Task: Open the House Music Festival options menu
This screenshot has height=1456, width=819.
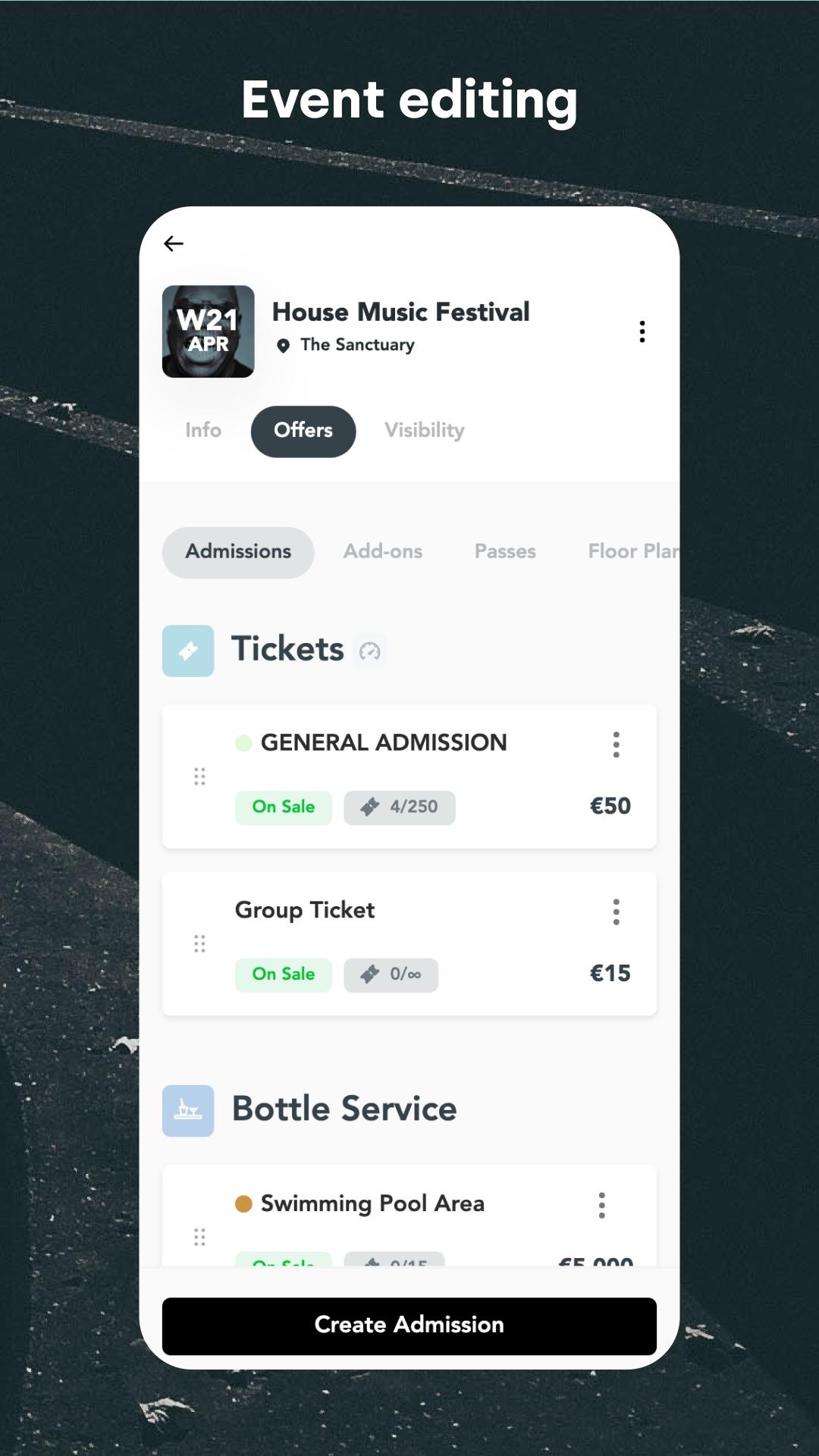Action: point(642,331)
